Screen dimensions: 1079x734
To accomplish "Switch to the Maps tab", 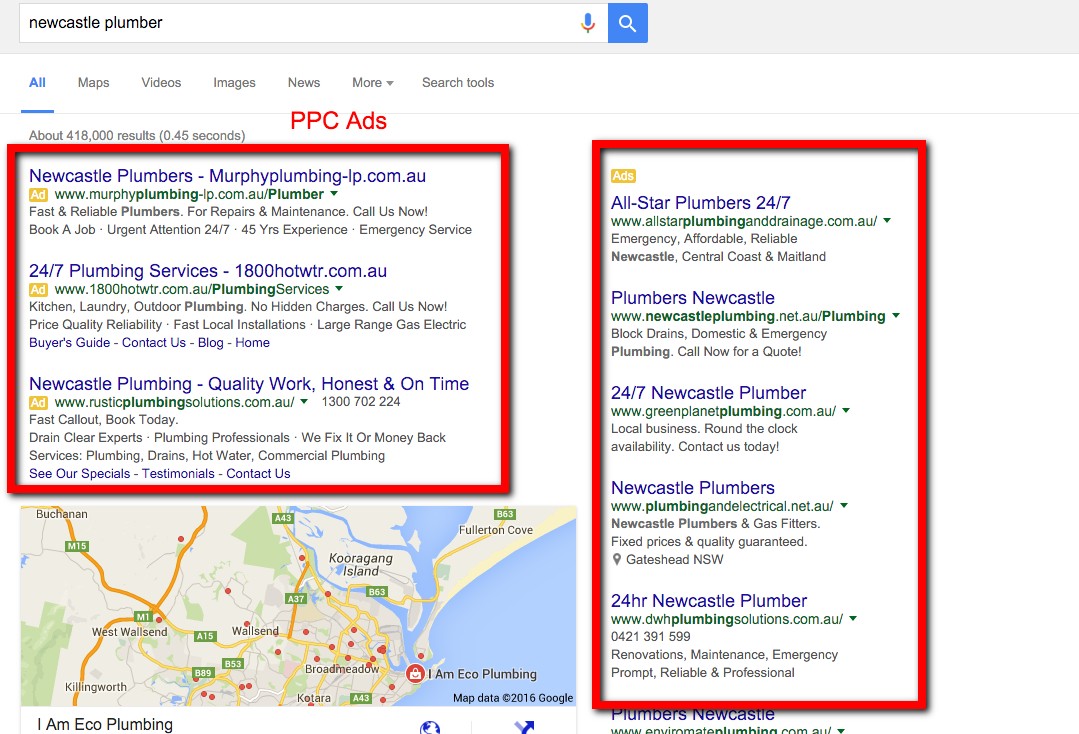I will (93, 82).
